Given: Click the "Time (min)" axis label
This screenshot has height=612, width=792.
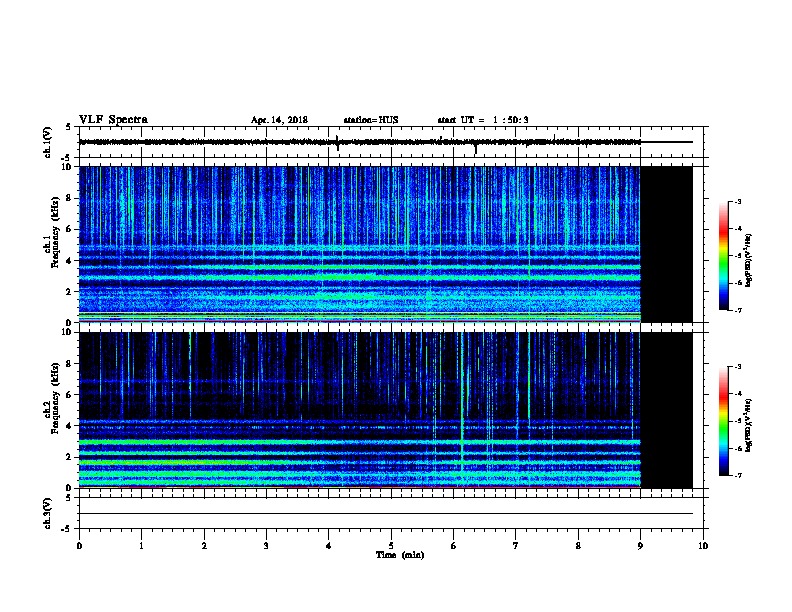Looking at the screenshot, I should click(400, 555).
